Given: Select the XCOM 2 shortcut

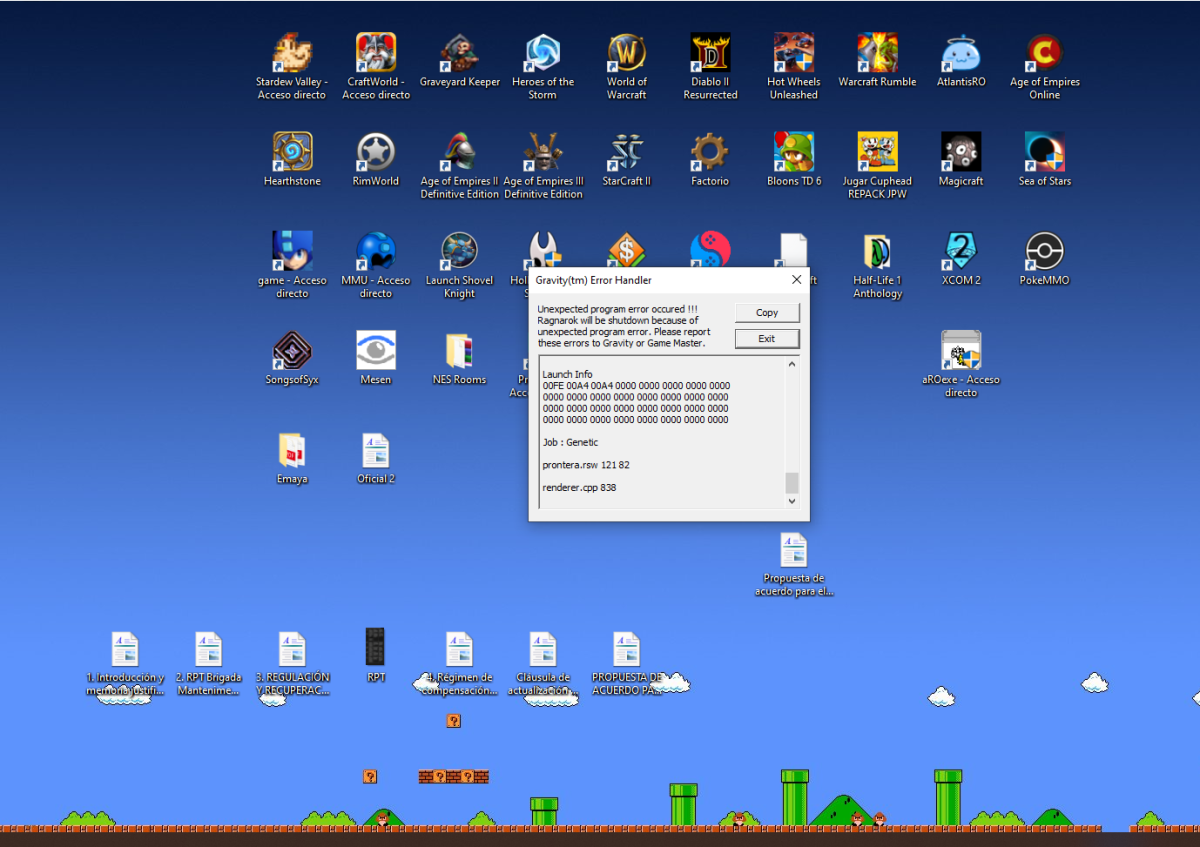Looking at the screenshot, I should pyautogui.click(x=961, y=252).
